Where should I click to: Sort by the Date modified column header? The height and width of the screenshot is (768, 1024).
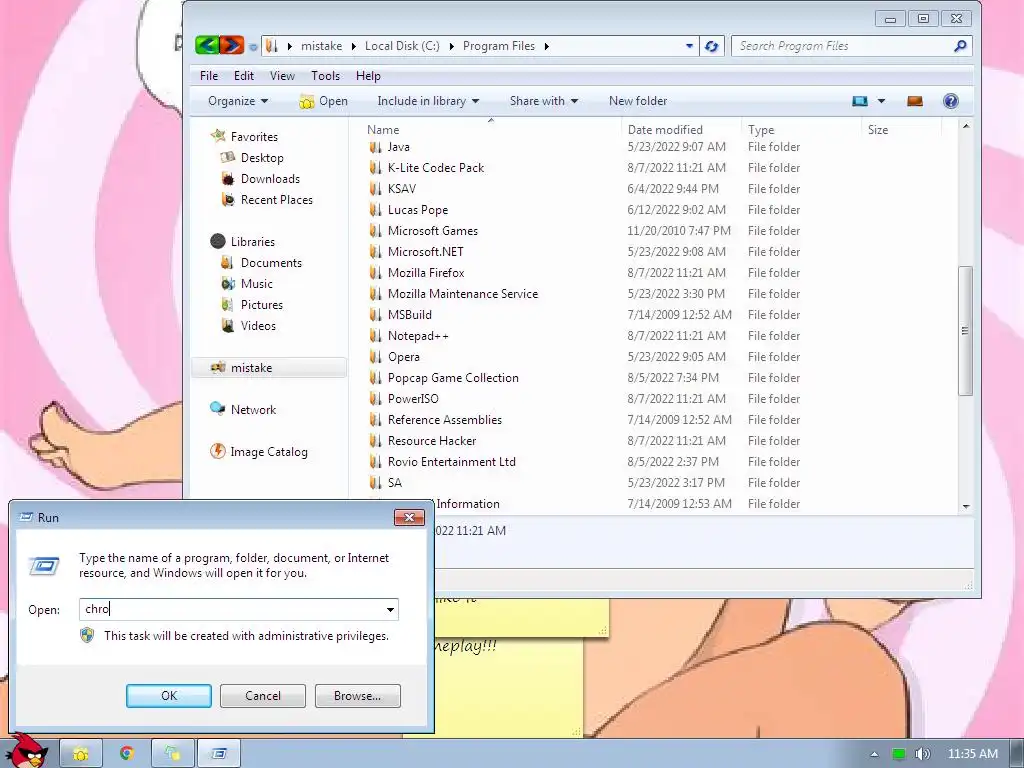(682, 129)
